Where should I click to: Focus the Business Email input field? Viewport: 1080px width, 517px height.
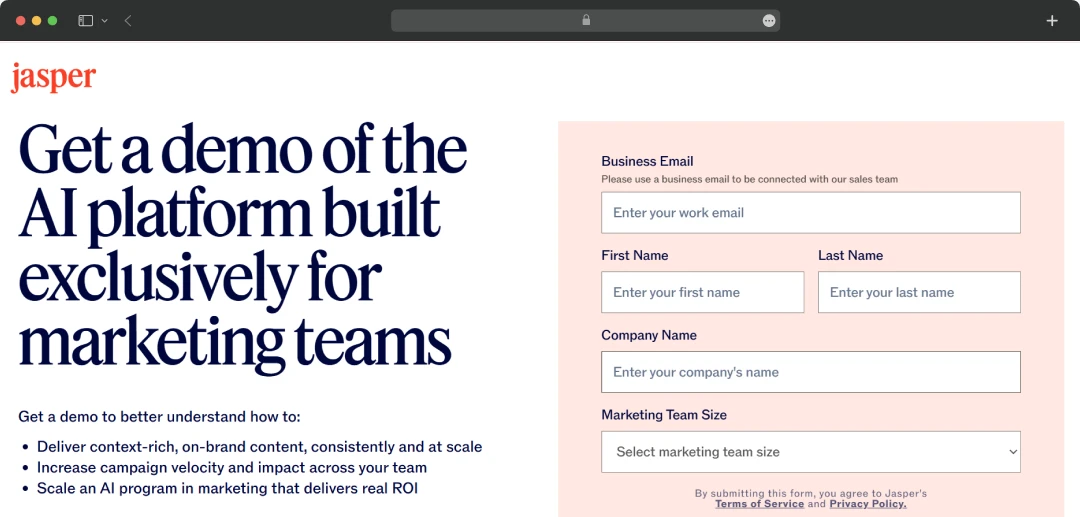click(x=811, y=213)
